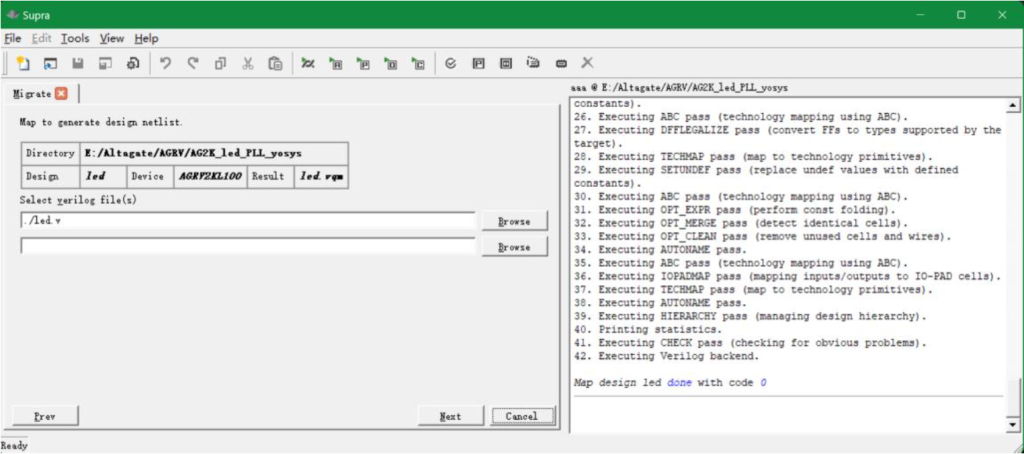Click Browse next to ./led.v field
This screenshot has width=1024, height=454.
(515, 221)
